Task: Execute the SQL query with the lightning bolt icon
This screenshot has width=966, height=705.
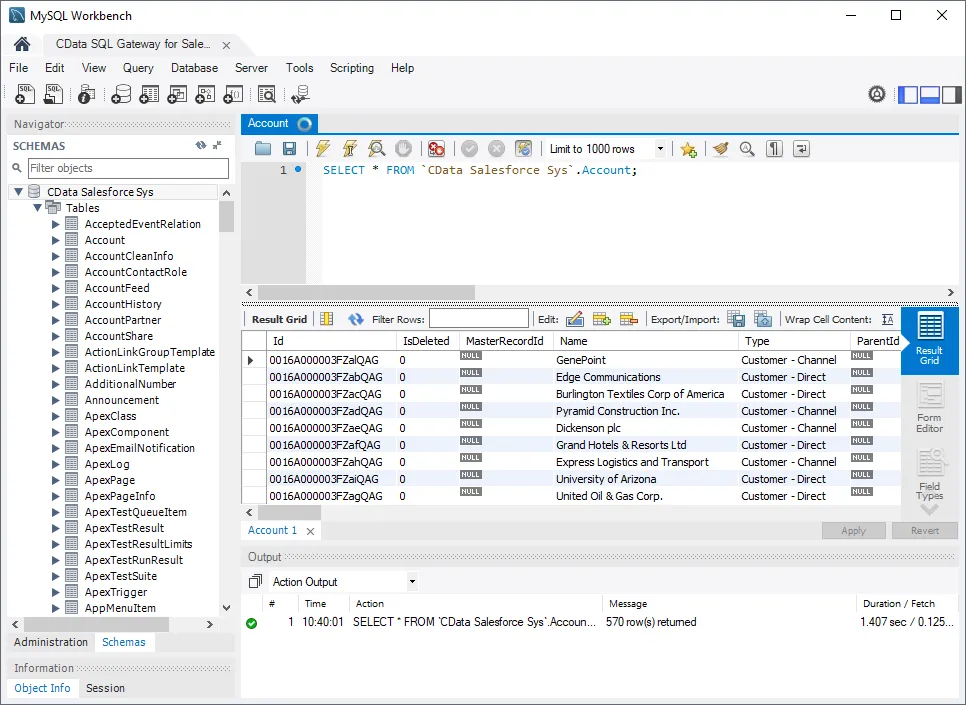Action: pos(322,148)
